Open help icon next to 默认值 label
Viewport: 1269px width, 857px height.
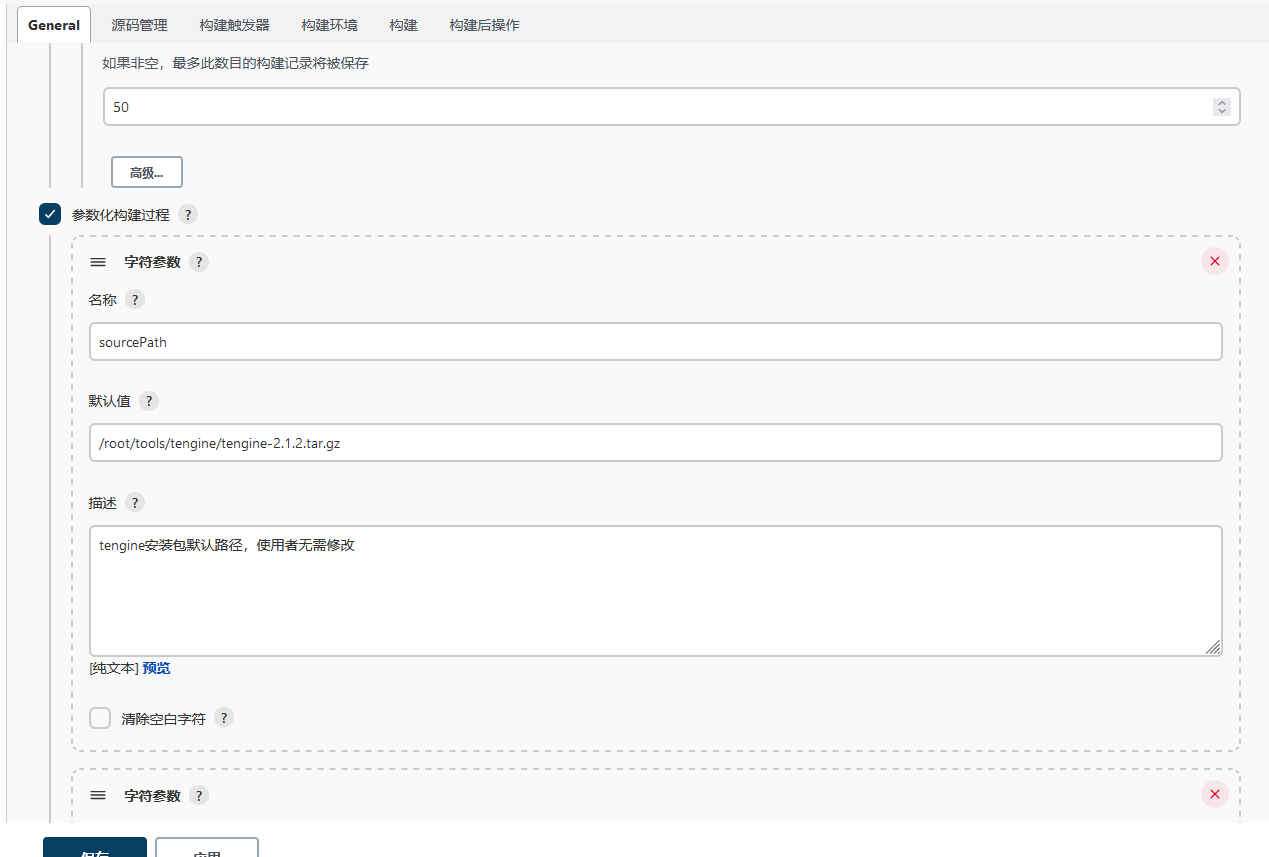point(149,401)
